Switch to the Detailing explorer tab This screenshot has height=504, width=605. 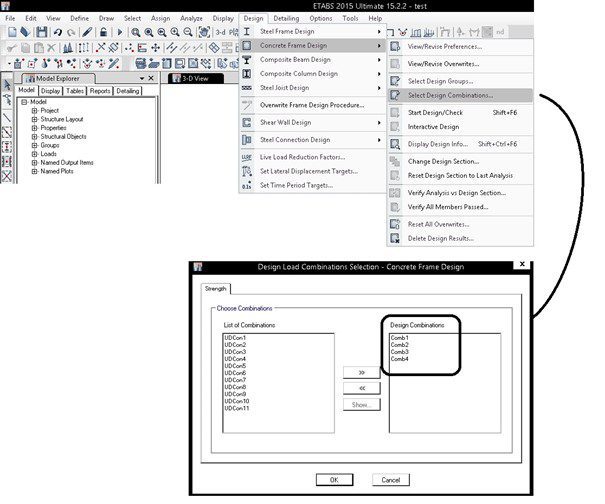point(128,91)
